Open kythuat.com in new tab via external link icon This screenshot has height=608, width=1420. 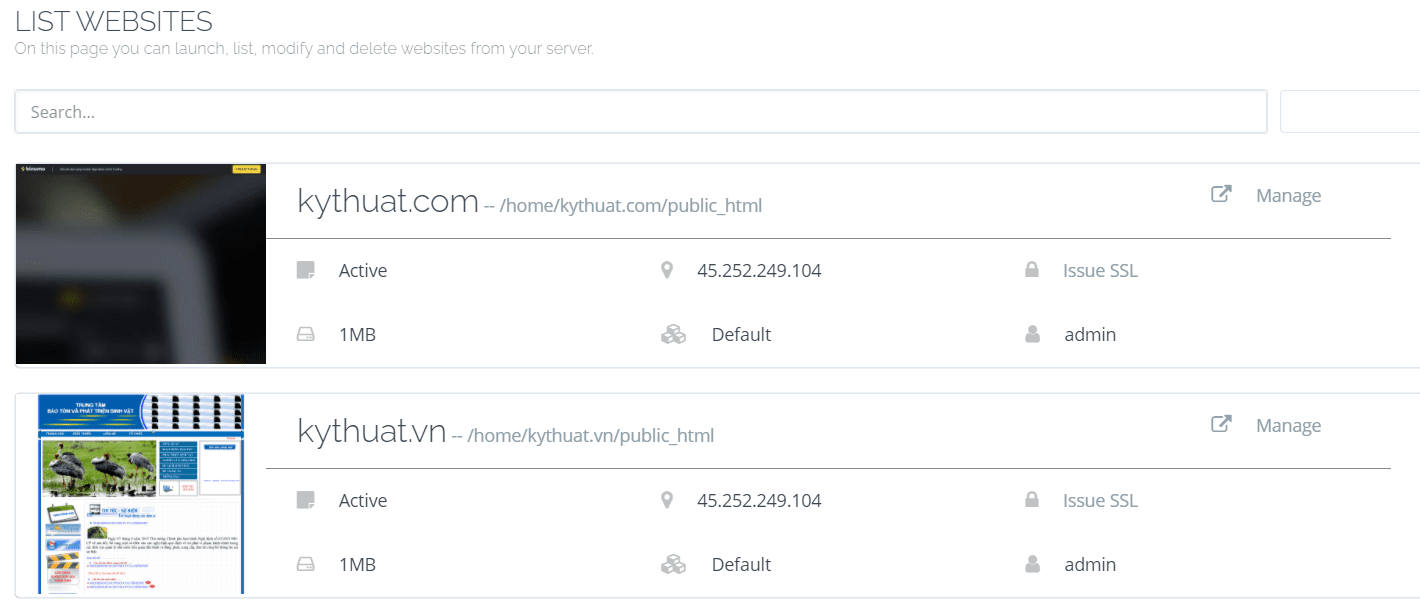1221,194
